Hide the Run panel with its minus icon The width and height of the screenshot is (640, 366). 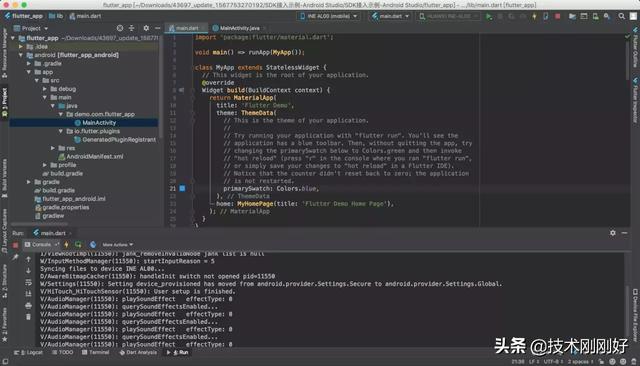point(624,233)
